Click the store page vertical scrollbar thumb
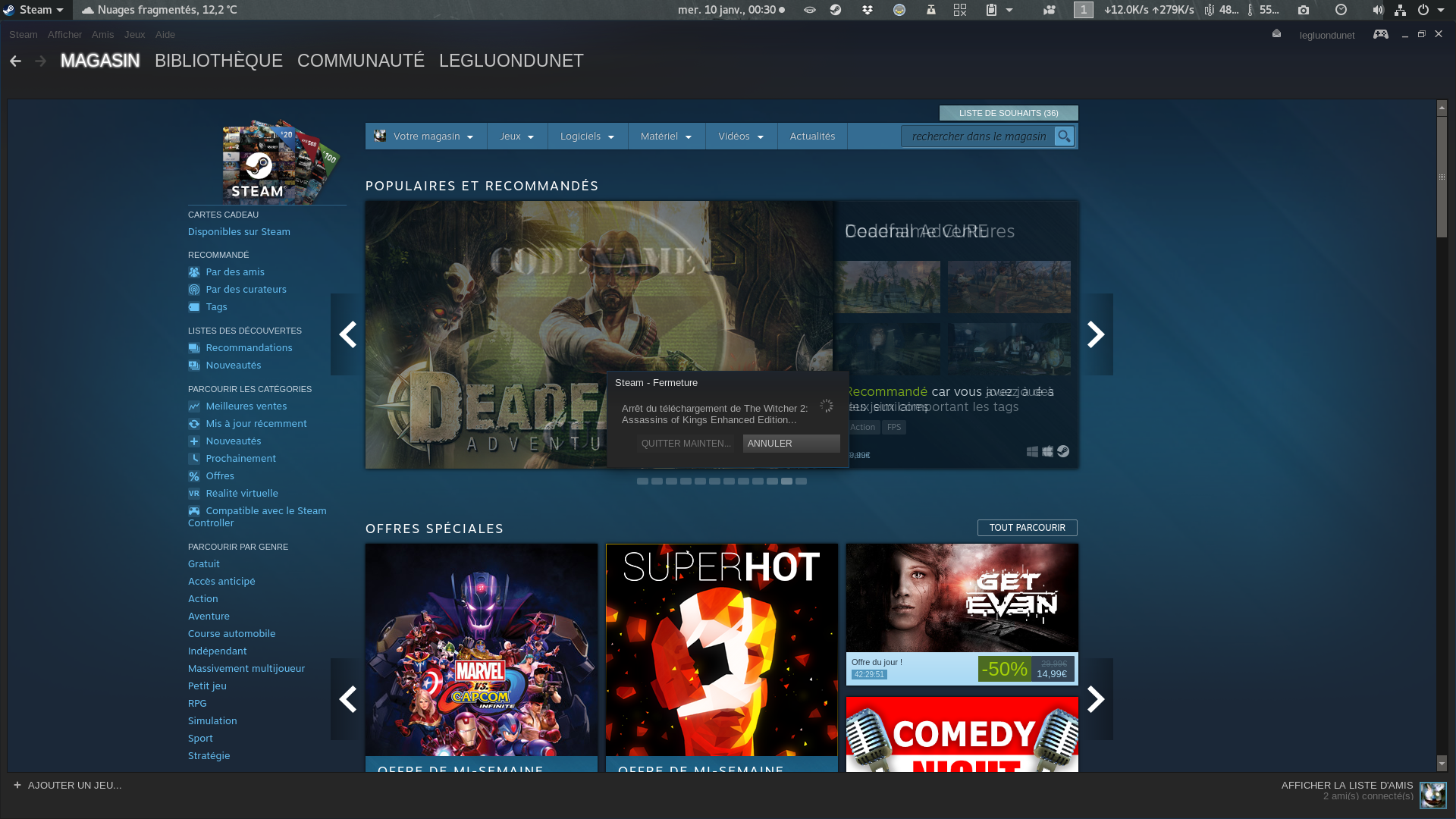Viewport: 1456px width, 819px height. (x=1442, y=177)
